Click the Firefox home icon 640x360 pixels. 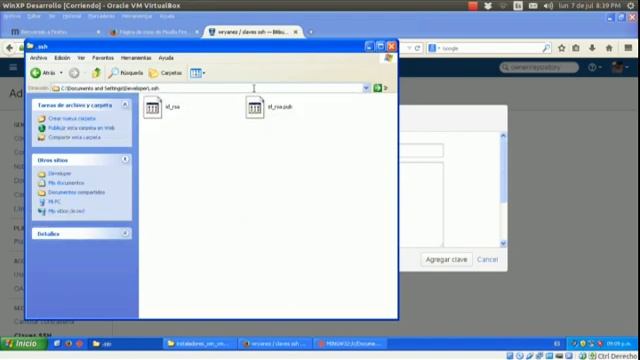click(609, 48)
